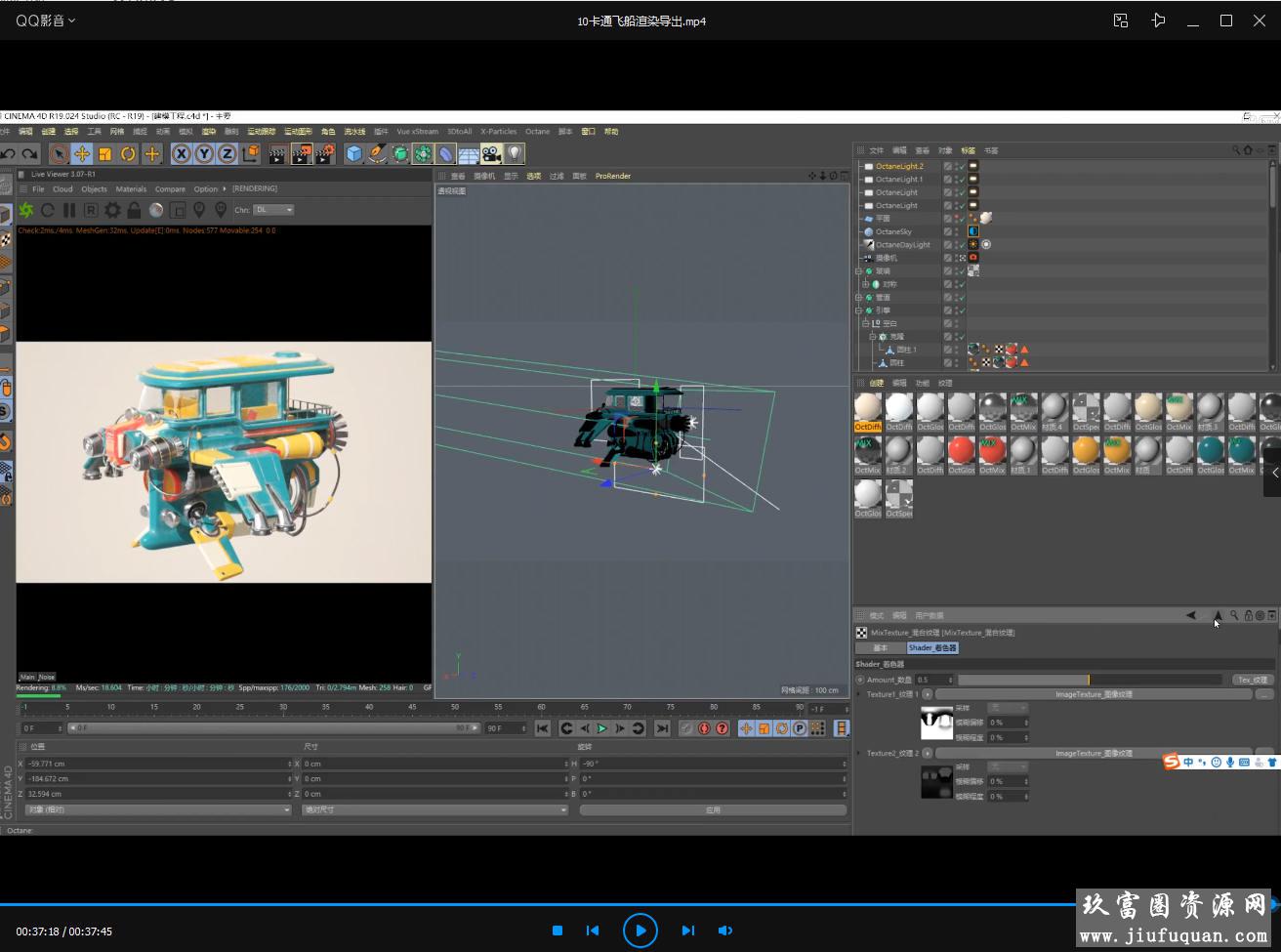1281x952 pixels.
Task: Click the floor grid icon in toolbar
Action: point(469,154)
